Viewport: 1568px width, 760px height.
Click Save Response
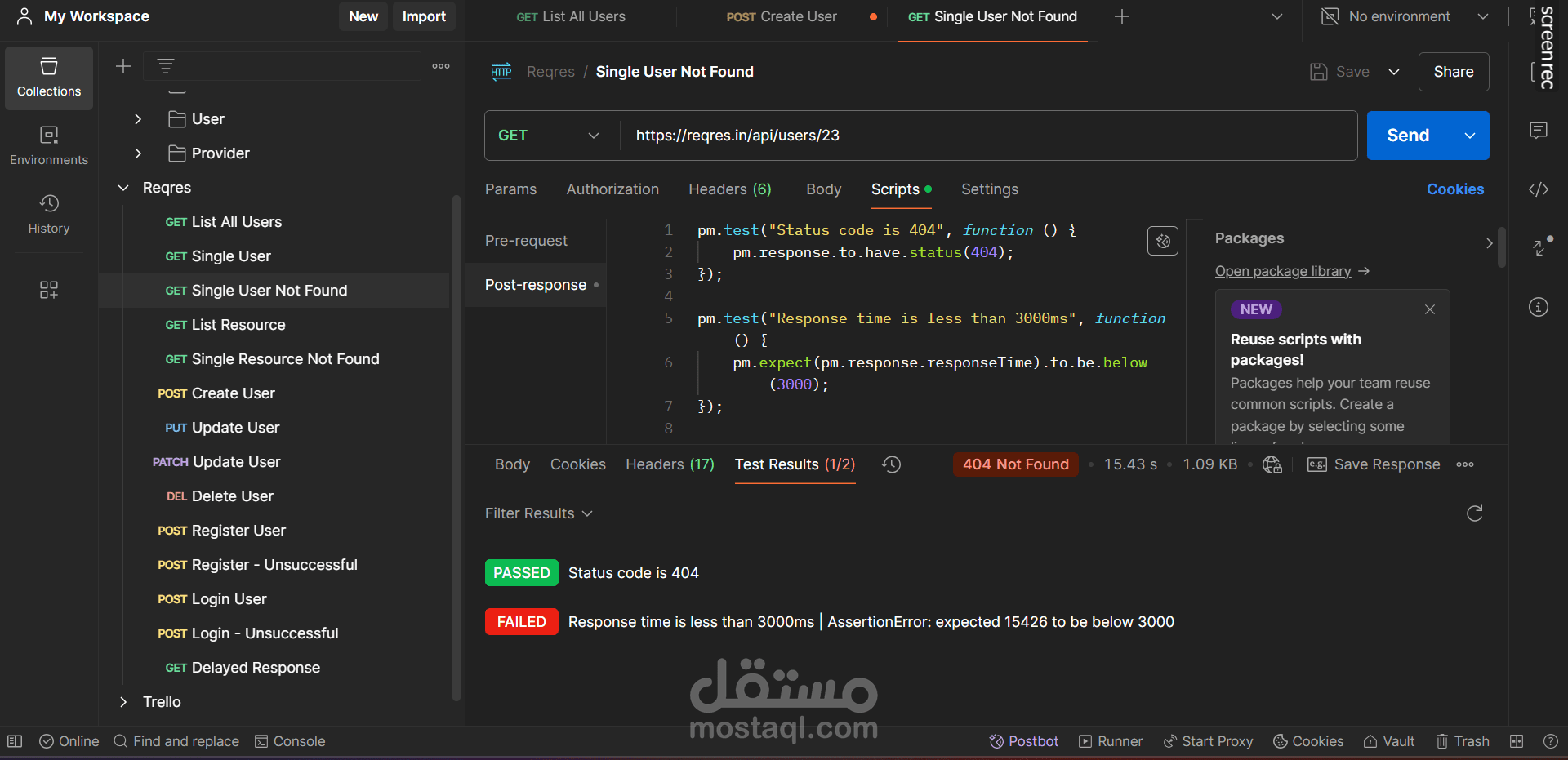coord(1374,464)
